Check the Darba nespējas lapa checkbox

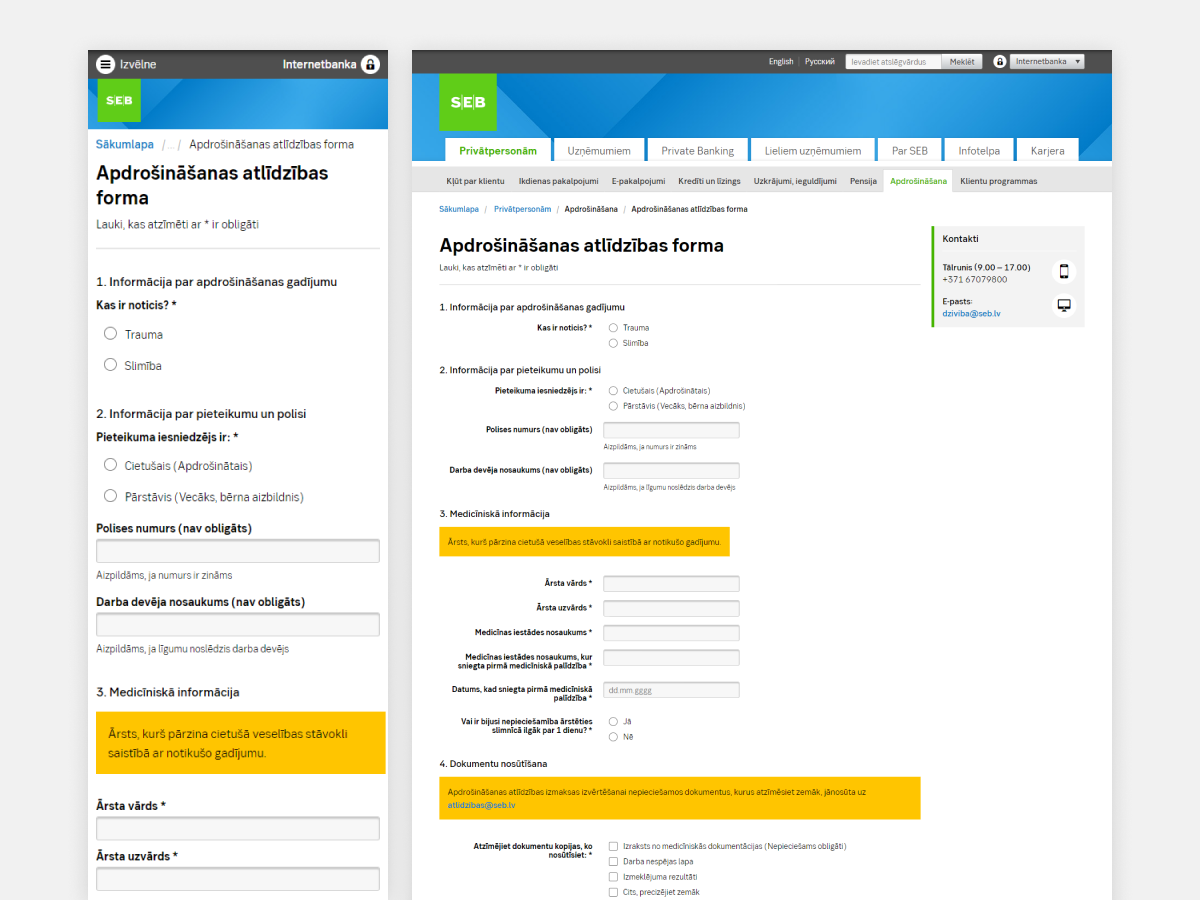[613, 861]
